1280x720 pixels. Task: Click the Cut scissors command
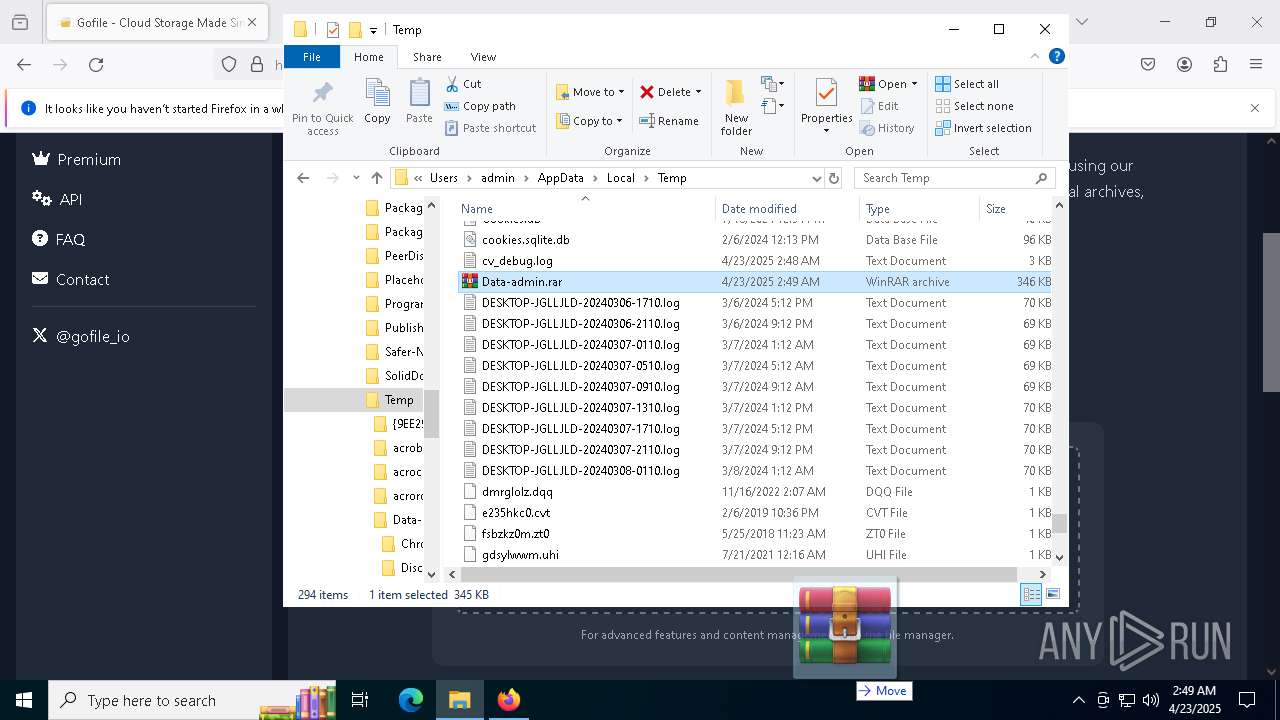[x=463, y=84]
